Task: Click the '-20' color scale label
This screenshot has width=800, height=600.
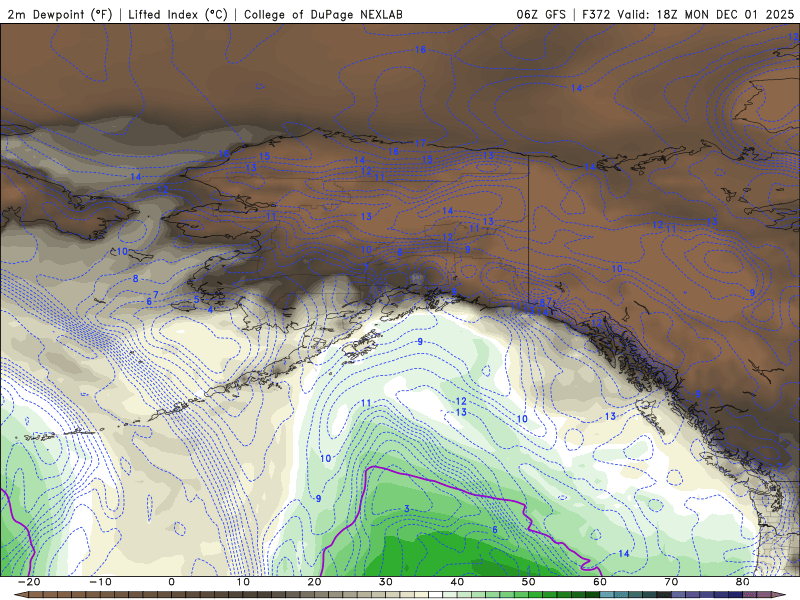Action: (x=29, y=582)
